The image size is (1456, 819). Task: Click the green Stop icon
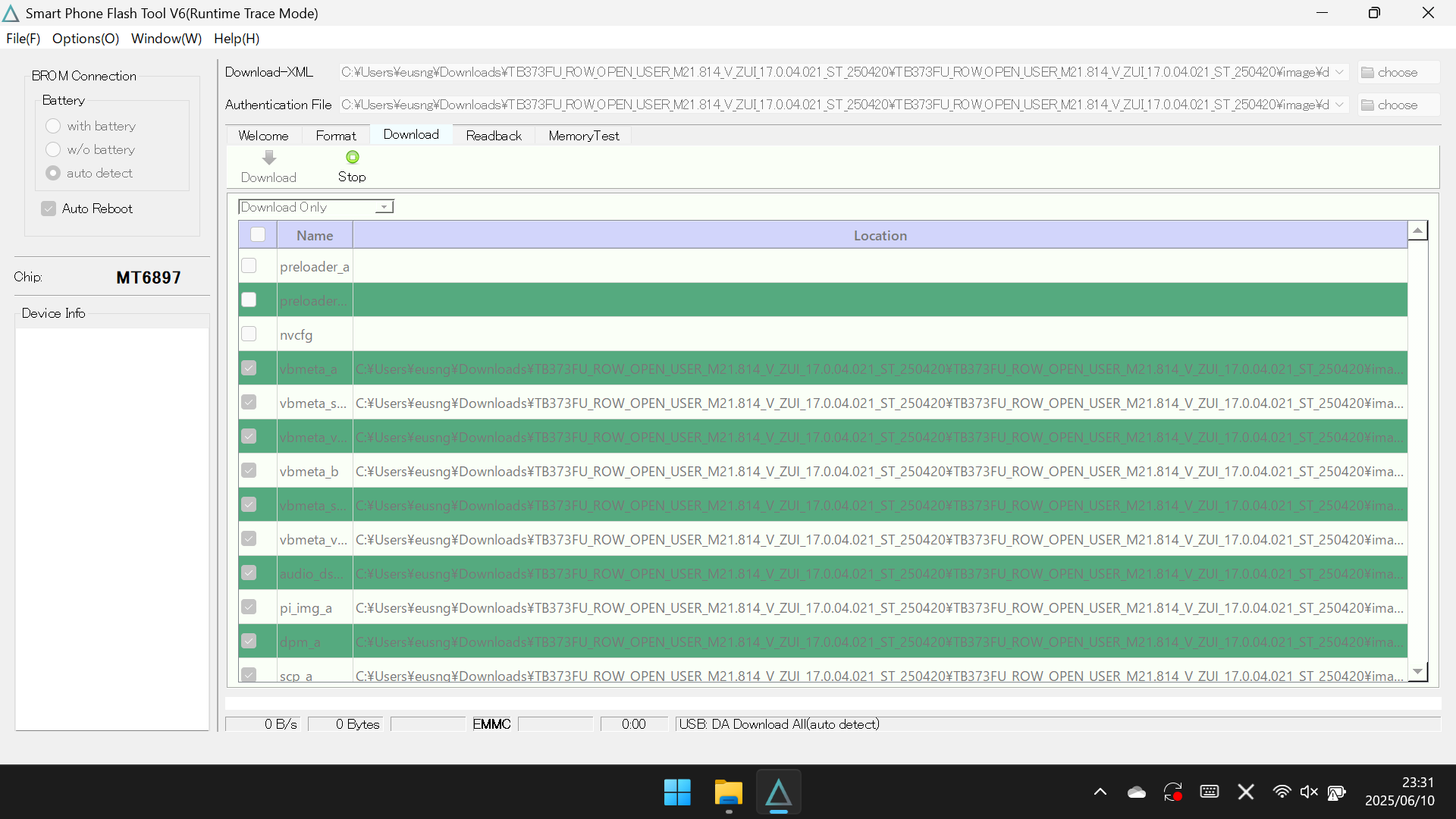pos(352,158)
